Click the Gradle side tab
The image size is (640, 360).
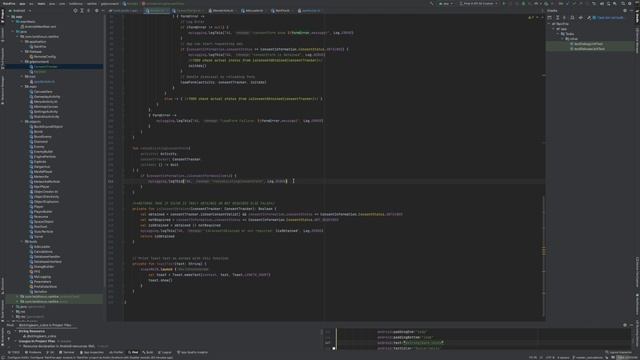coord(637,16)
